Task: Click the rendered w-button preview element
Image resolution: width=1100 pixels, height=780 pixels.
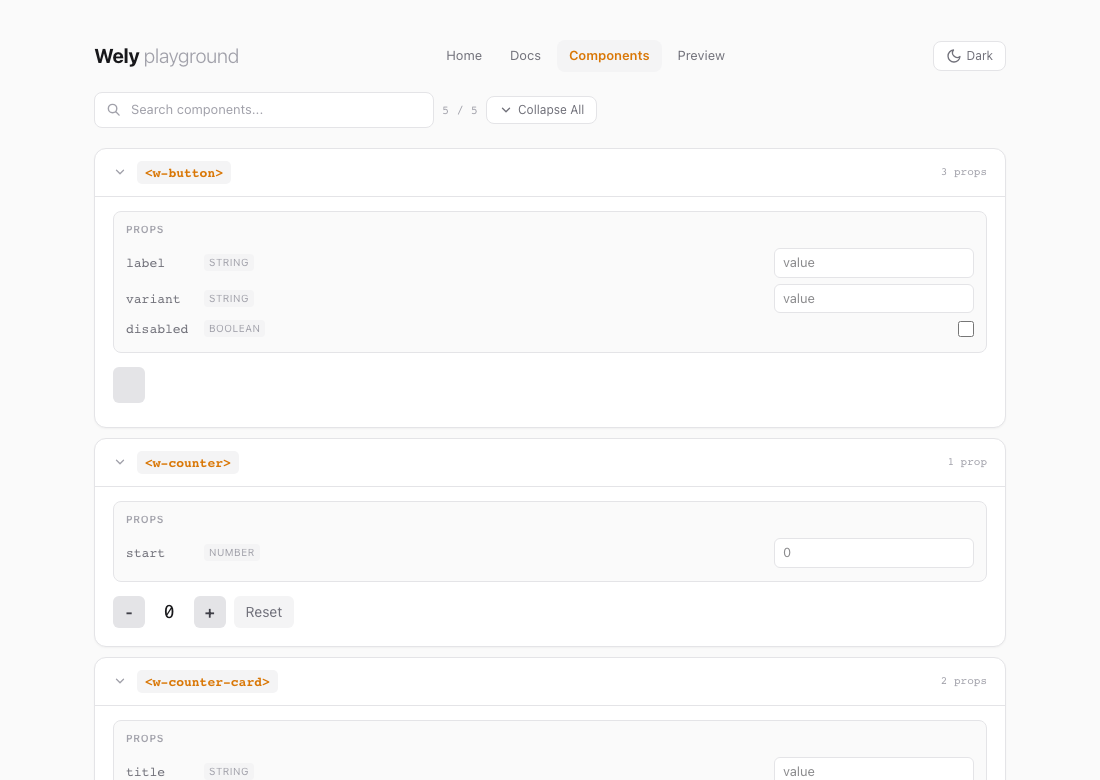Action: click(128, 384)
